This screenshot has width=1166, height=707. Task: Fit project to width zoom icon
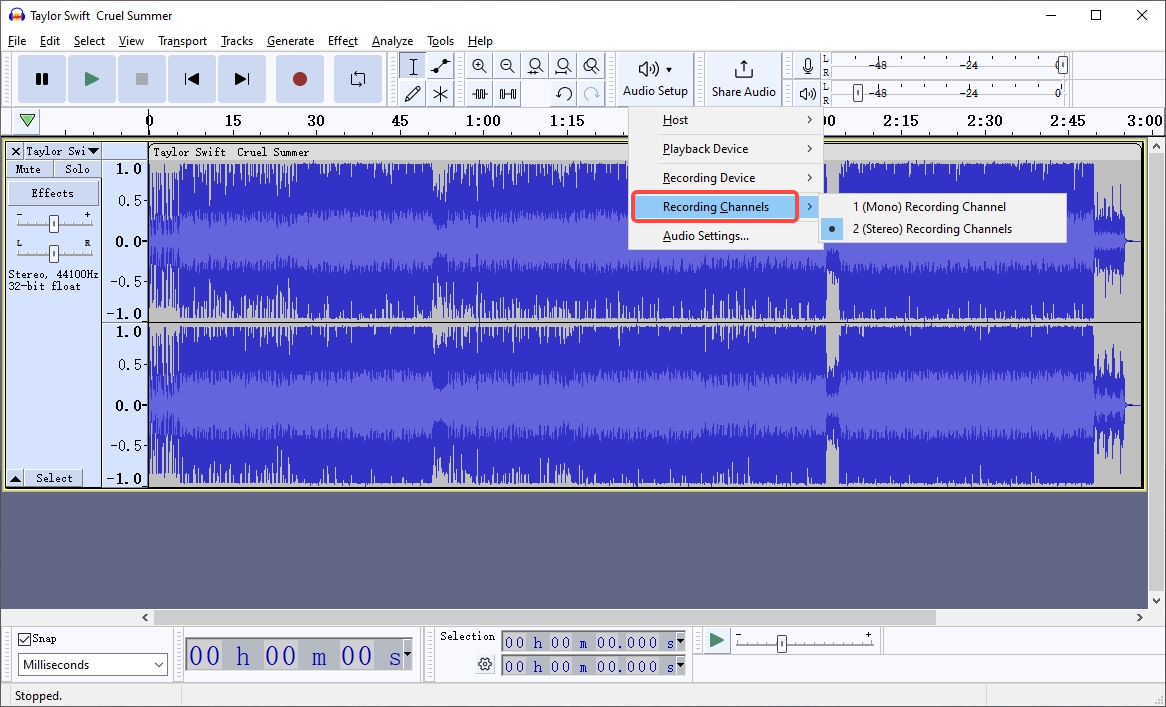pyautogui.click(x=564, y=66)
